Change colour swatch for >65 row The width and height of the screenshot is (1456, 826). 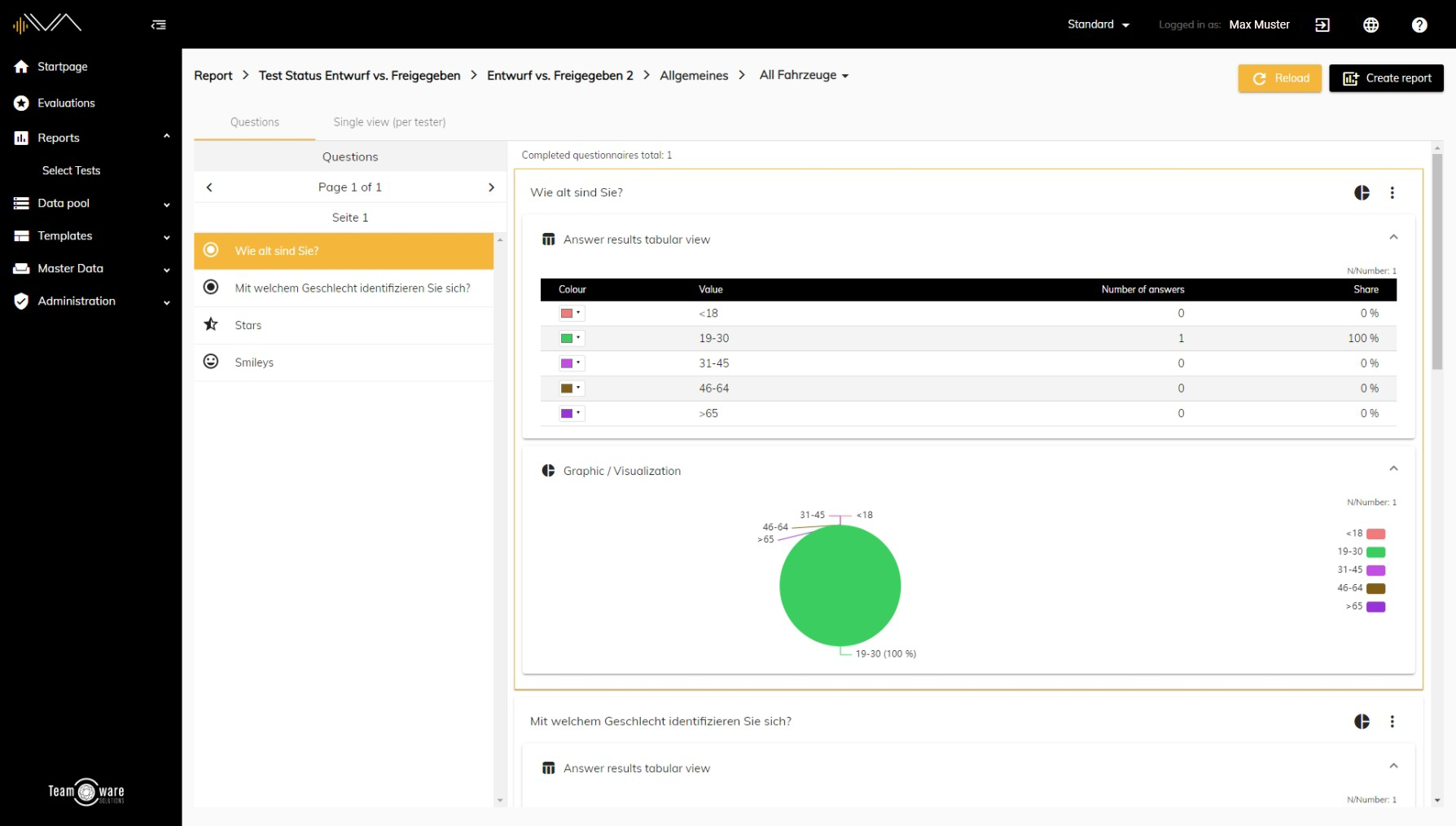tap(571, 413)
